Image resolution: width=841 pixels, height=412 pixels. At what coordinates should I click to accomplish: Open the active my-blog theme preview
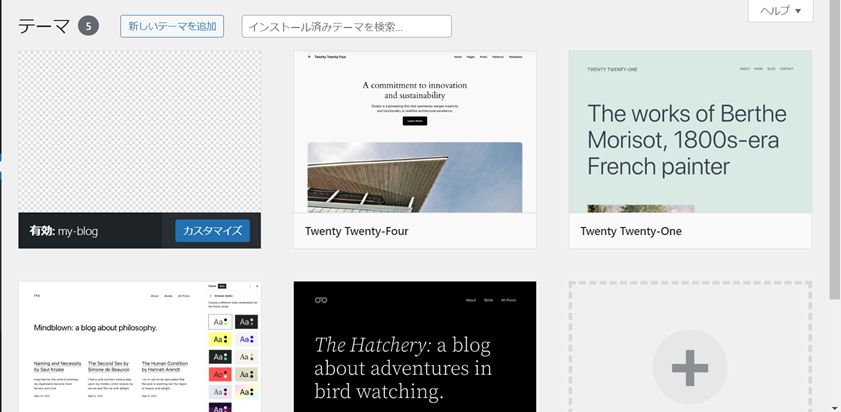(x=139, y=132)
